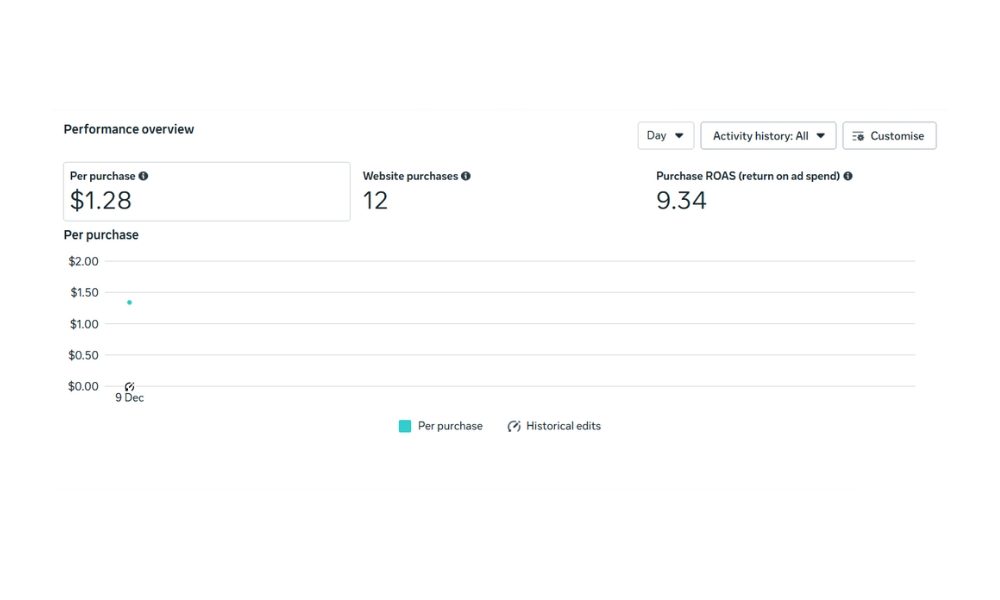Image resolution: width=1000 pixels, height=600 pixels.
Task: Toggle the Per purchase series via its legend label
Action: point(450,426)
